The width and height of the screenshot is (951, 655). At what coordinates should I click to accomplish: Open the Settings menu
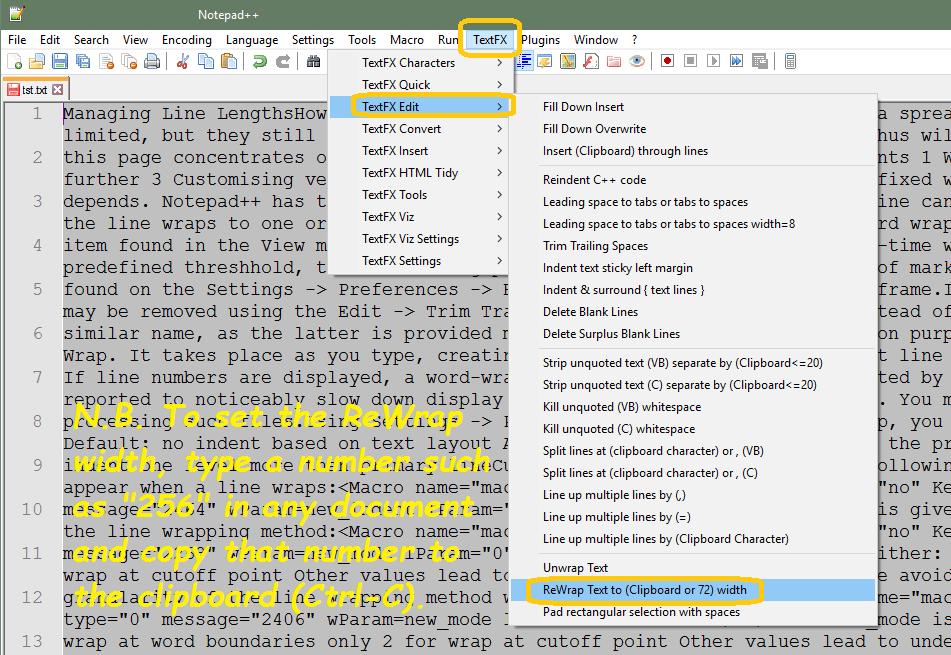[x=313, y=40]
